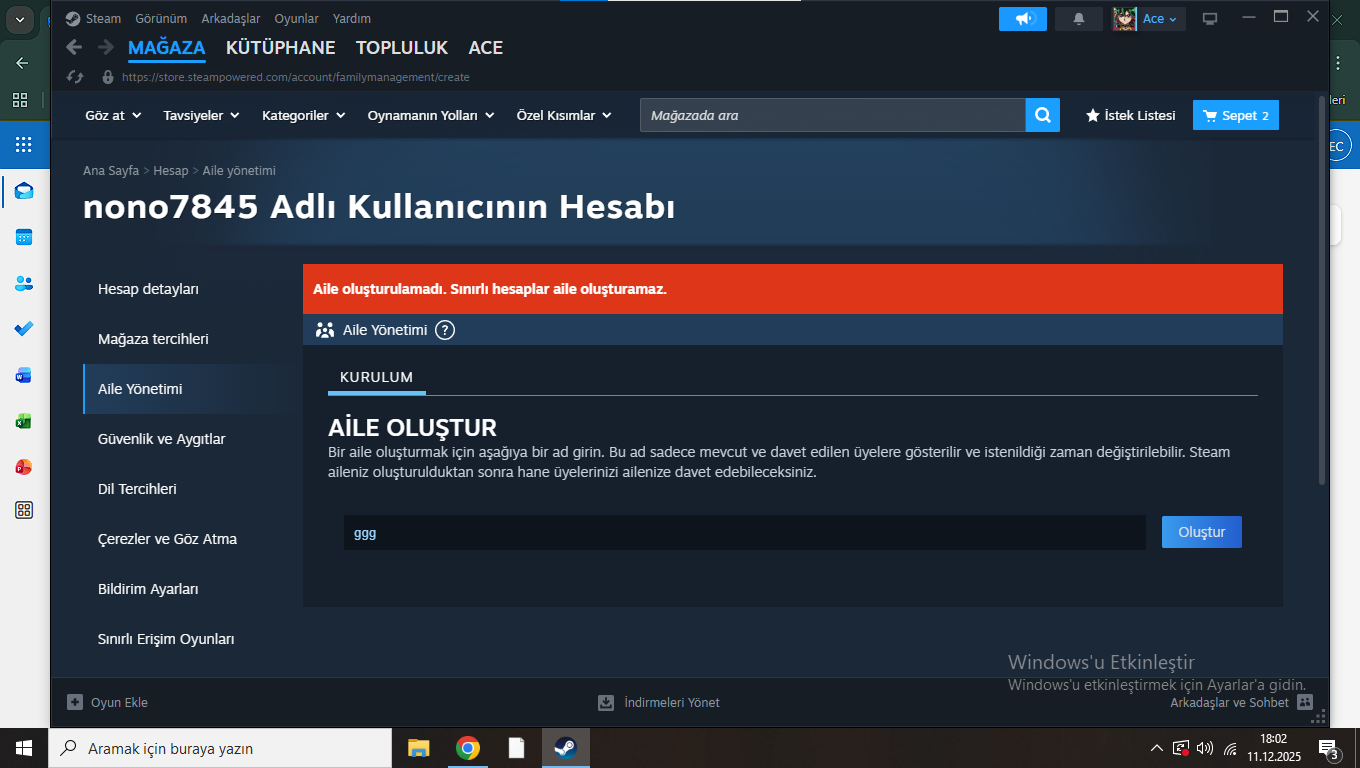Click the help question mark beside Aile Yönetimi

[445, 330]
